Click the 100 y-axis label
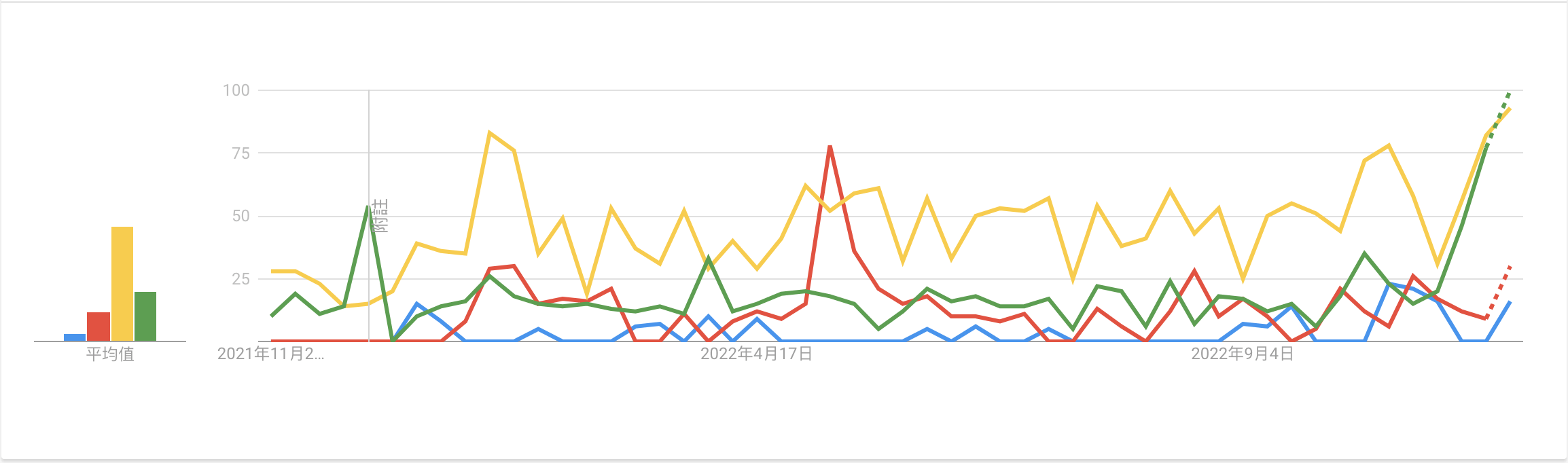The image size is (1568, 463). (236, 90)
